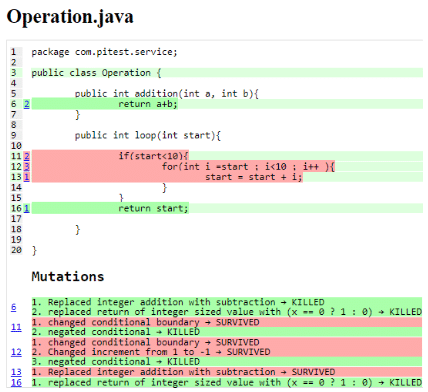
Task: Click line number 20 in code gutter
Action: (16, 250)
